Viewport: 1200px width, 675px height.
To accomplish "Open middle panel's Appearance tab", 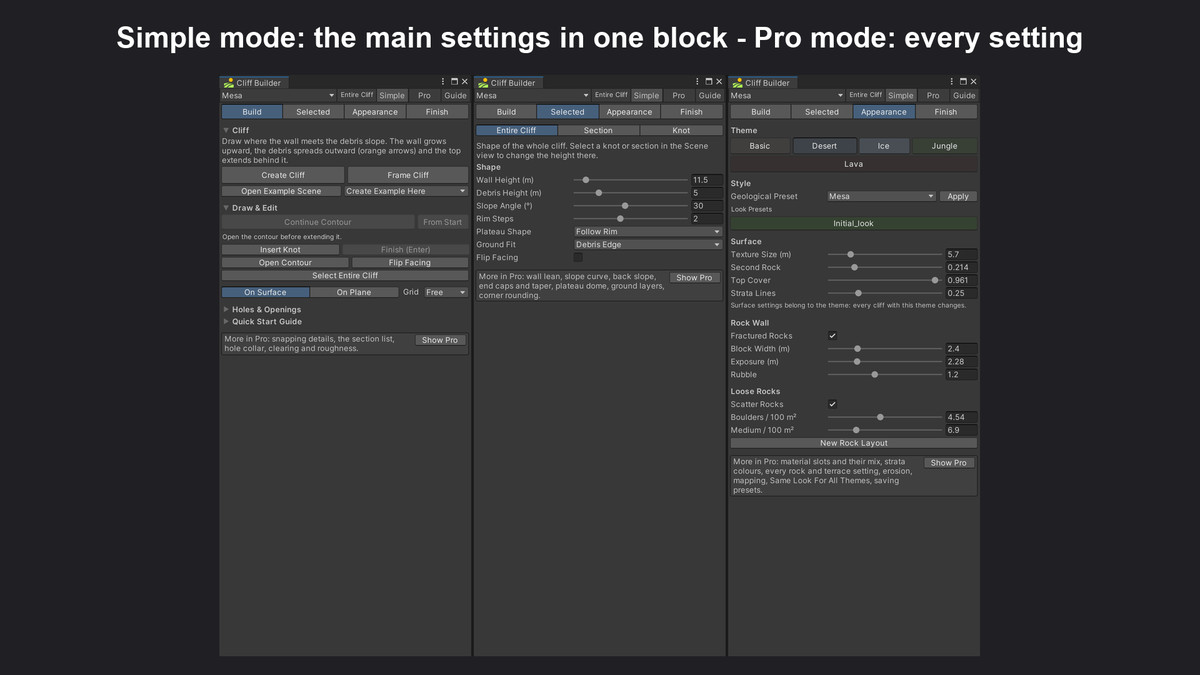I will coord(629,112).
